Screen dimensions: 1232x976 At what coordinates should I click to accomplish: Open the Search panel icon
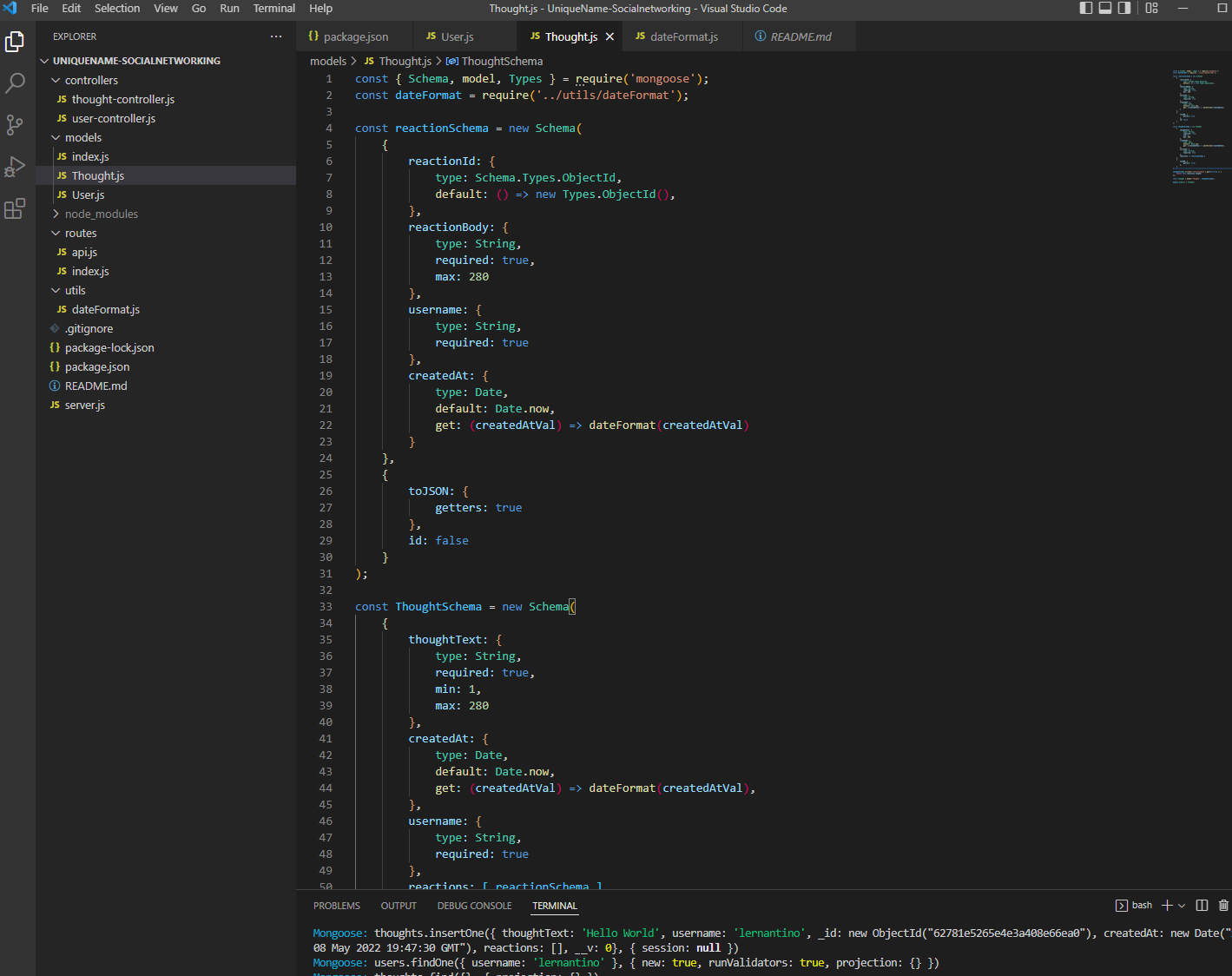(x=15, y=82)
